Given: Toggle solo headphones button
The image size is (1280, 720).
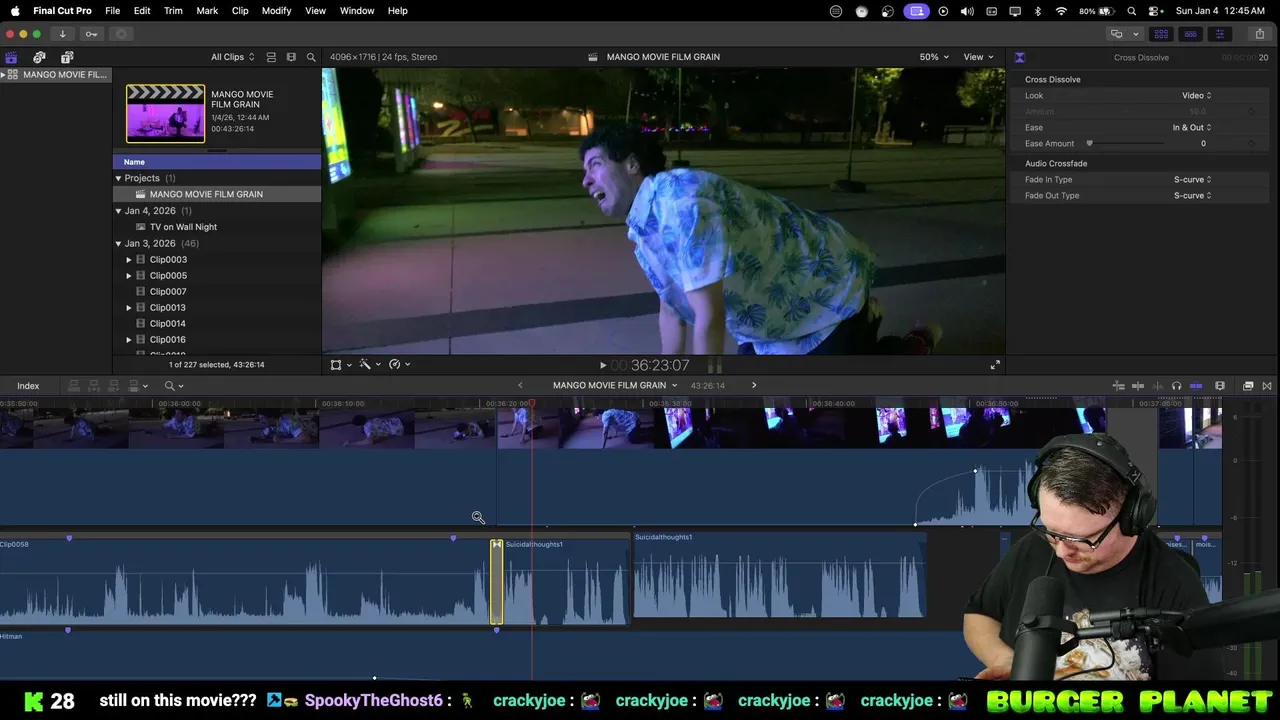Looking at the screenshot, I should [x=1176, y=386].
